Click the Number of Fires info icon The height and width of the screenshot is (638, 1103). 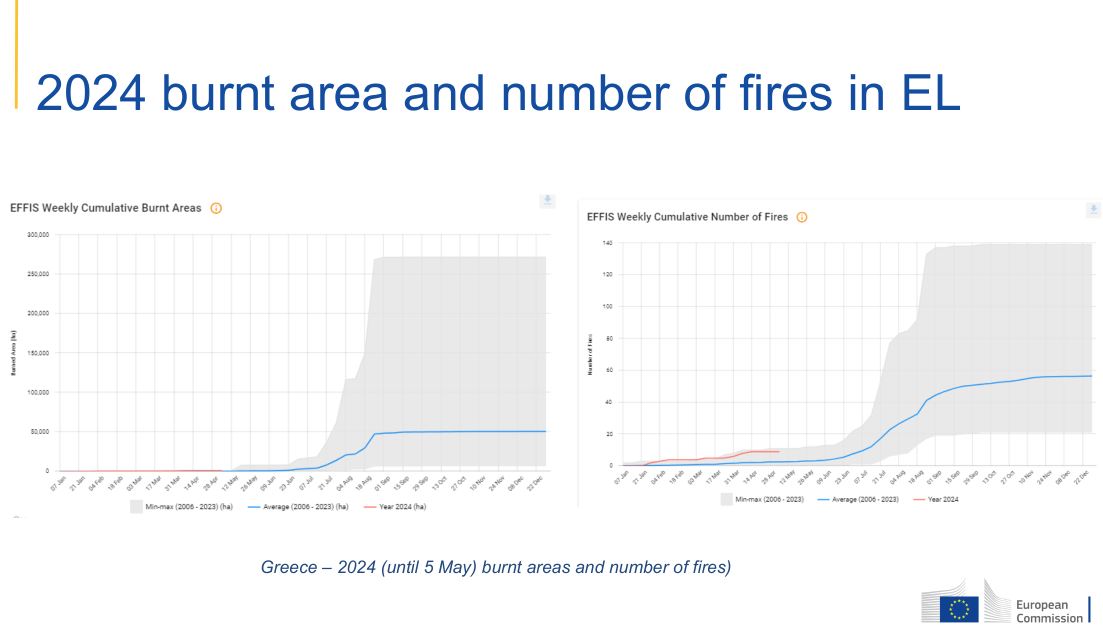coord(801,217)
